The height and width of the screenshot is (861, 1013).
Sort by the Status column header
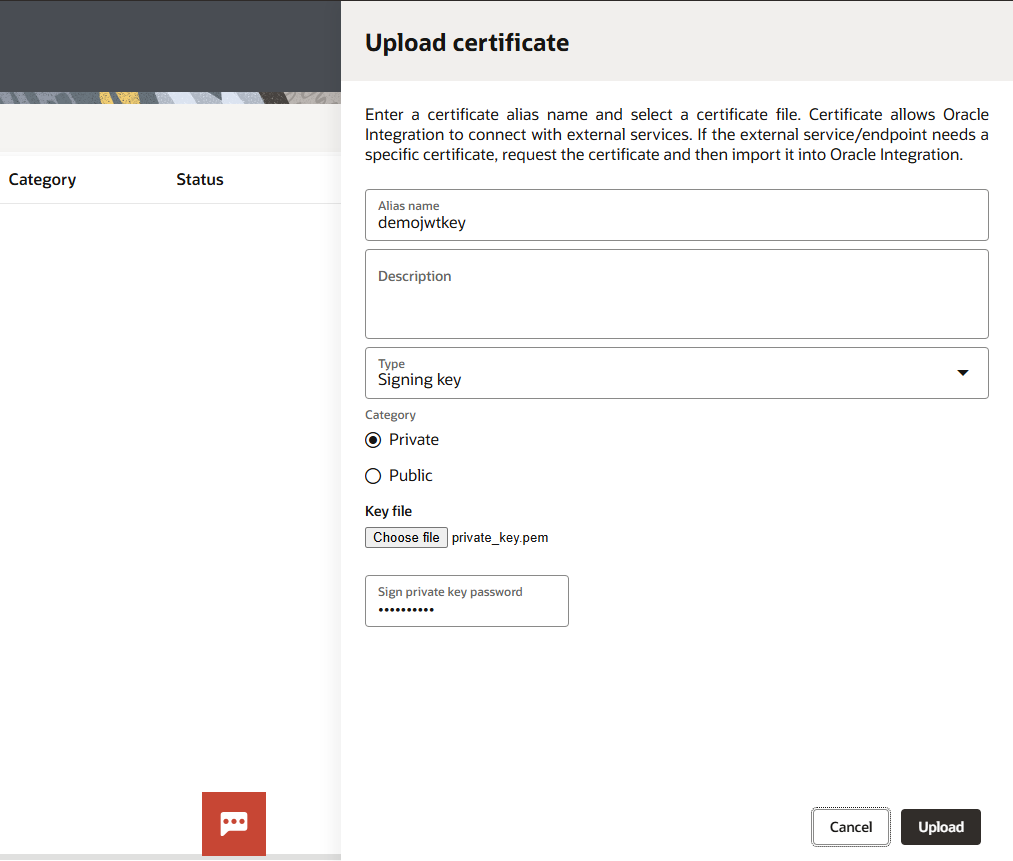click(200, 180)
